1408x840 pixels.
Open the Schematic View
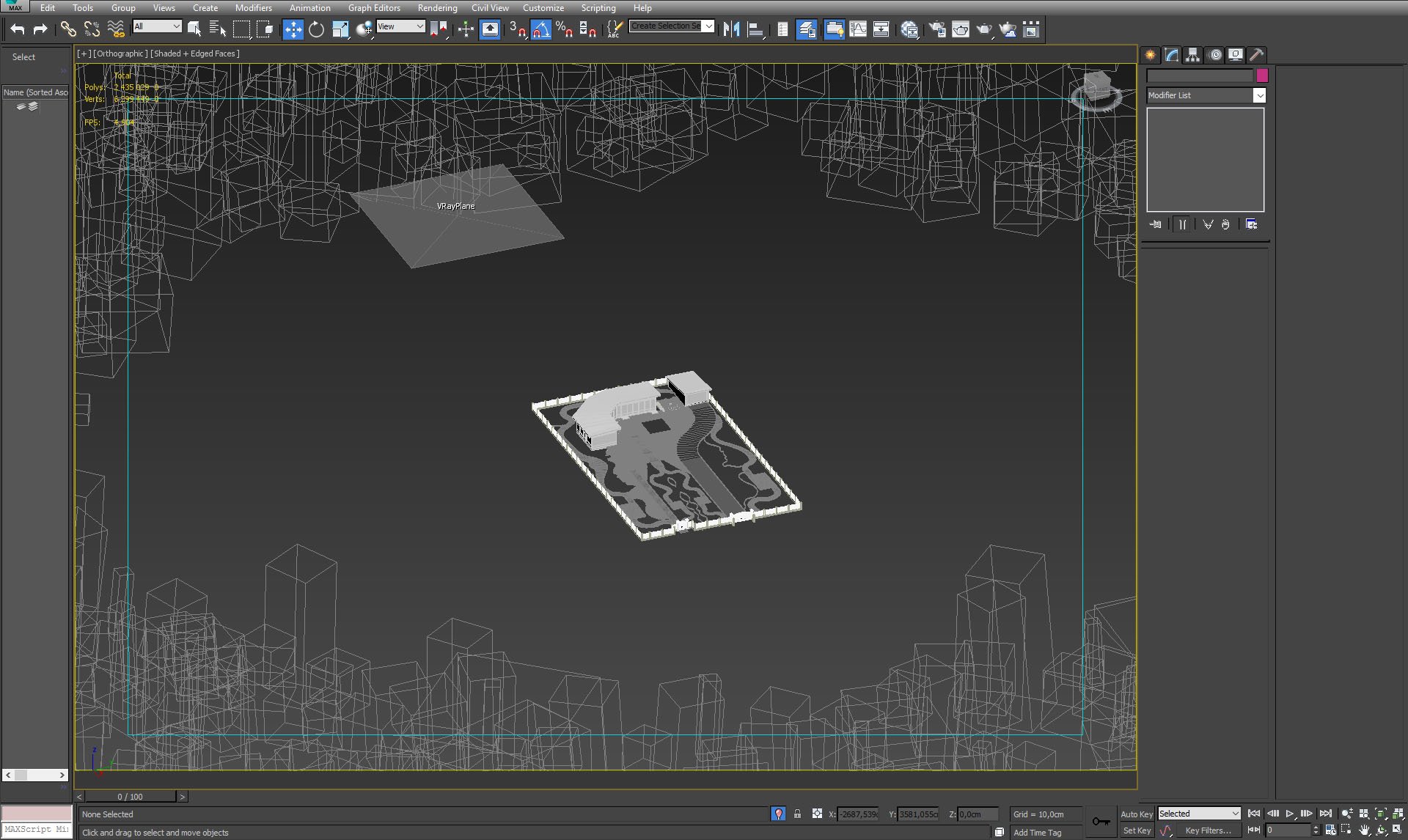pos(881,29)
